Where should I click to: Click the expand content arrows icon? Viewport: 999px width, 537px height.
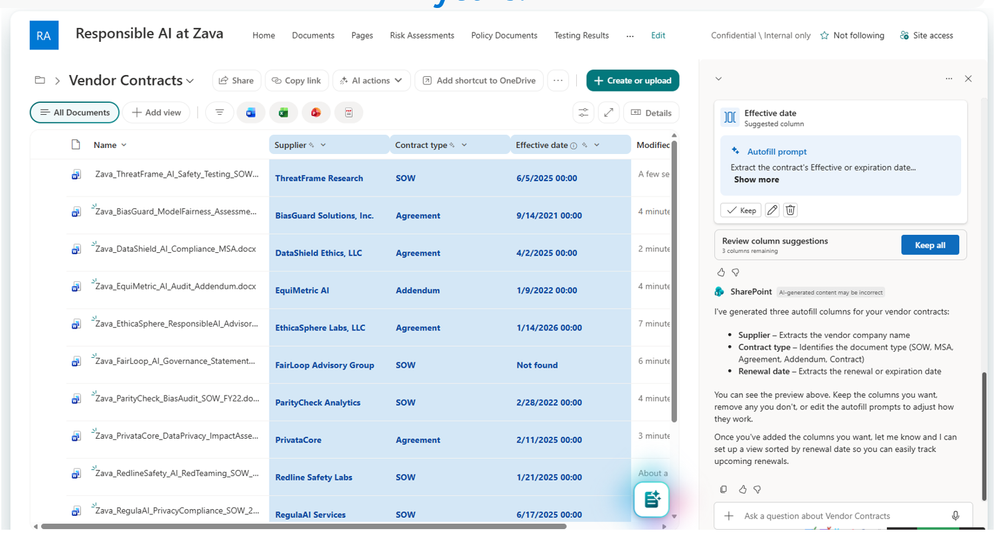coord(608,113)
